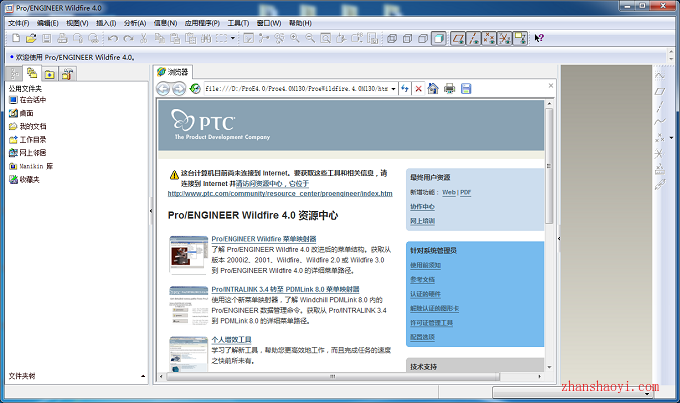This screenshot has height=403, width=680.
Task: Toggle datum planes display
Action: [x=458, y=38]
